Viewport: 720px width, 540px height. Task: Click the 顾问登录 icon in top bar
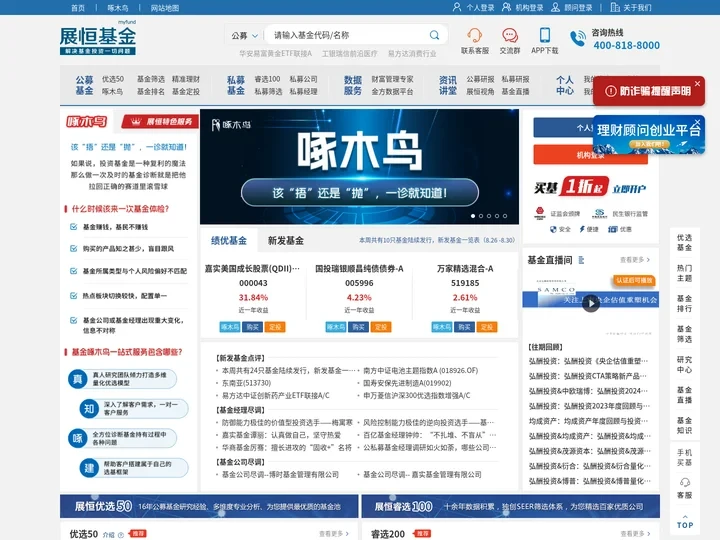pyautogui.click(x=555, y=7)
